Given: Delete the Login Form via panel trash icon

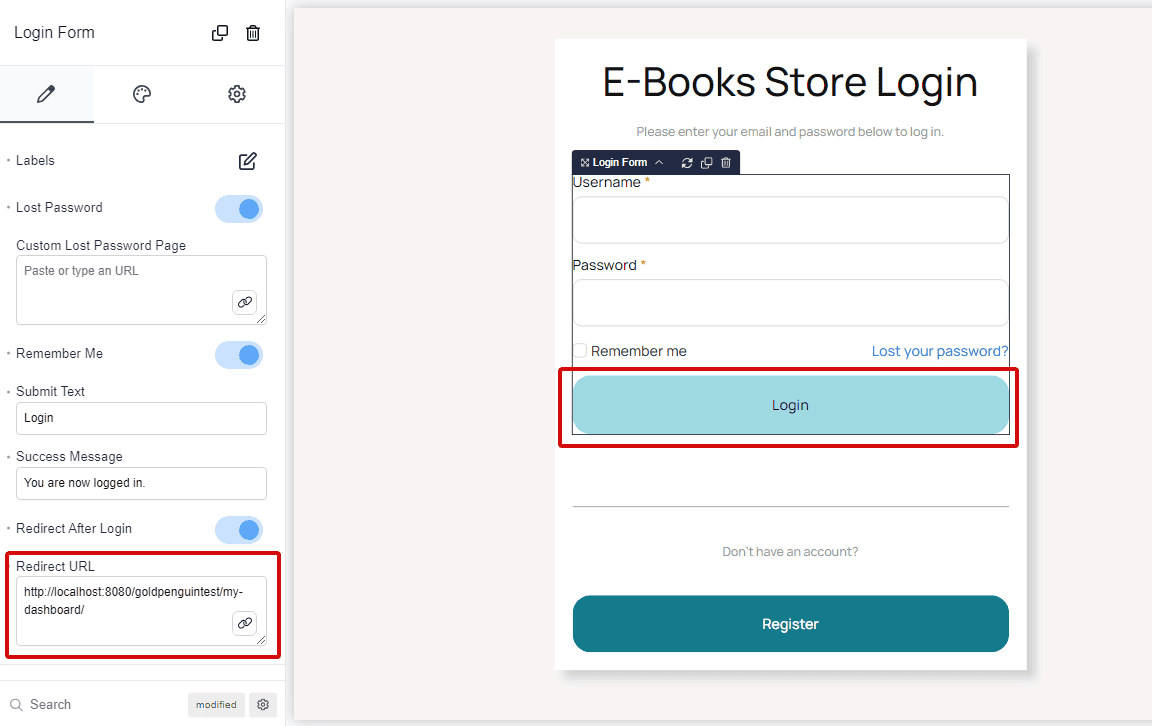Looking at the screenshot, I should [x=253, y=33].
